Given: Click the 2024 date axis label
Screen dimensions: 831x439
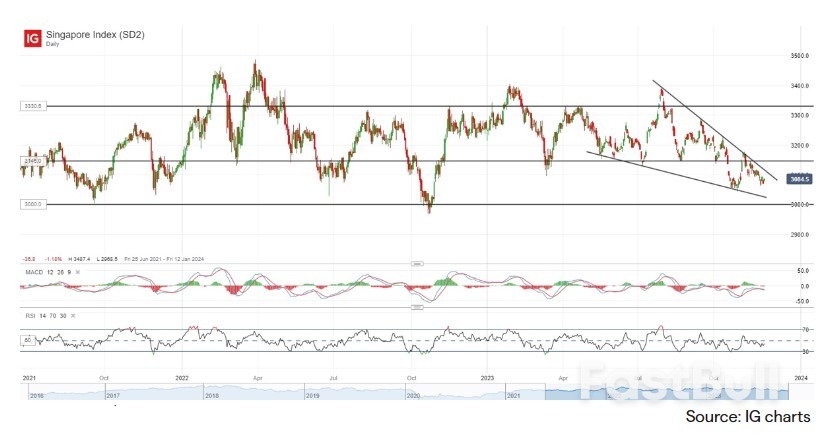Looking at the screenshot, I should coord(801,378).
